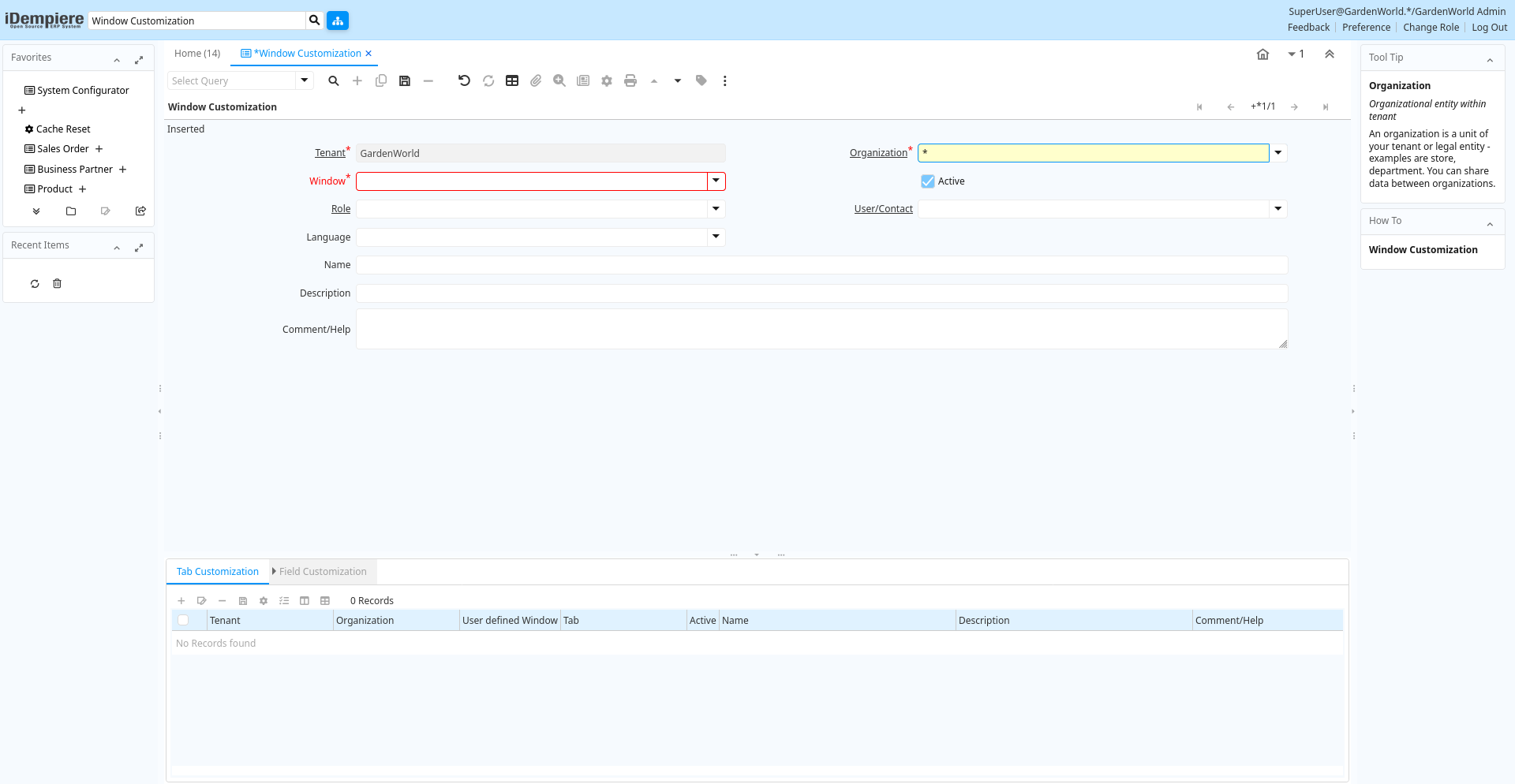Click into the Name input field
Screen dimensions: 1515x784
[x=821, y=265]
